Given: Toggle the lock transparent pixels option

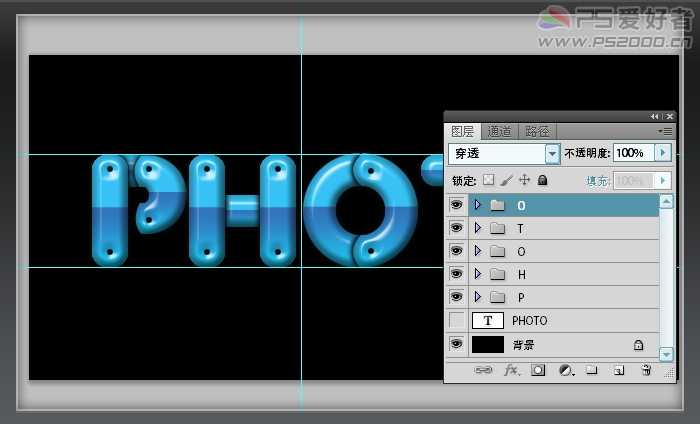Looking at the screenshot, I should 489,180.
